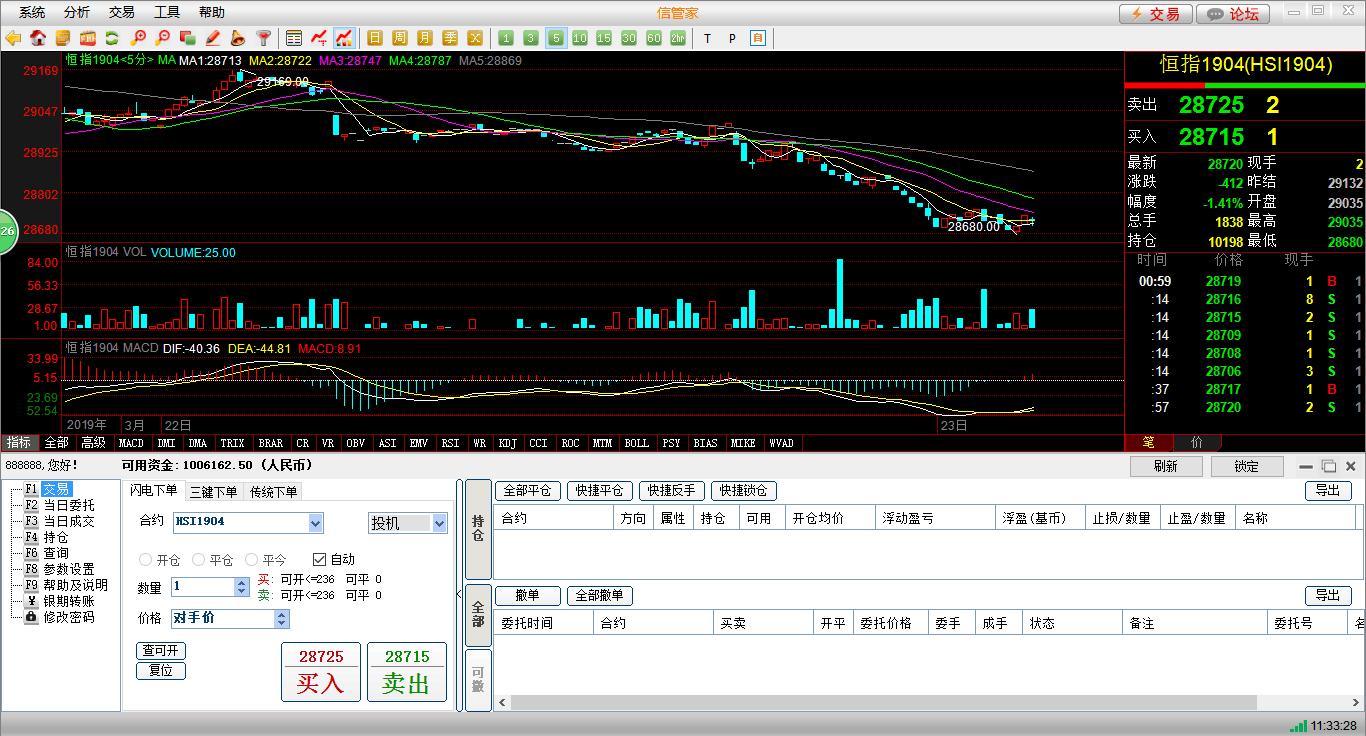Zoom out with the minus magnifier icon

[163, 38]
